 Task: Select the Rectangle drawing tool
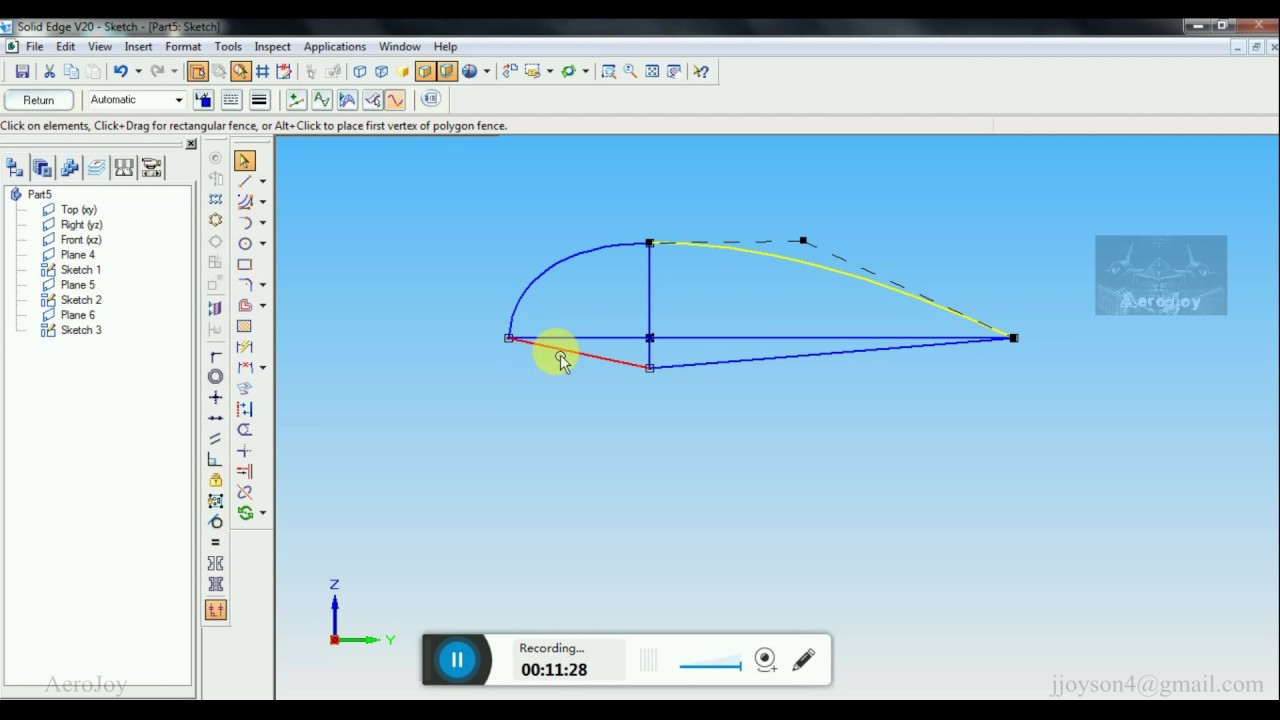(244, 265)
